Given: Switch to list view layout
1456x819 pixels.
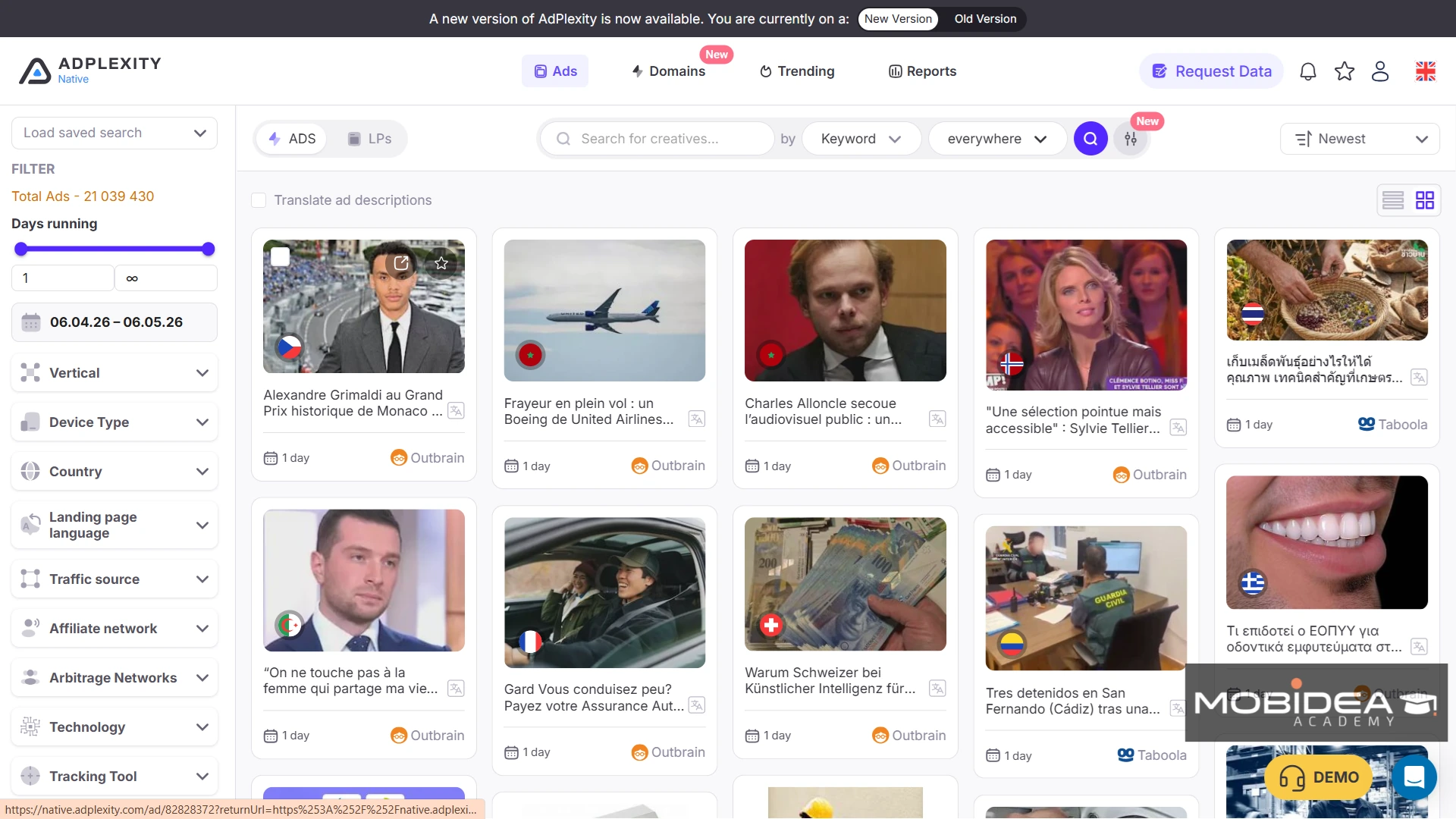Looking at the screenshot, I should pos(1393,200).
